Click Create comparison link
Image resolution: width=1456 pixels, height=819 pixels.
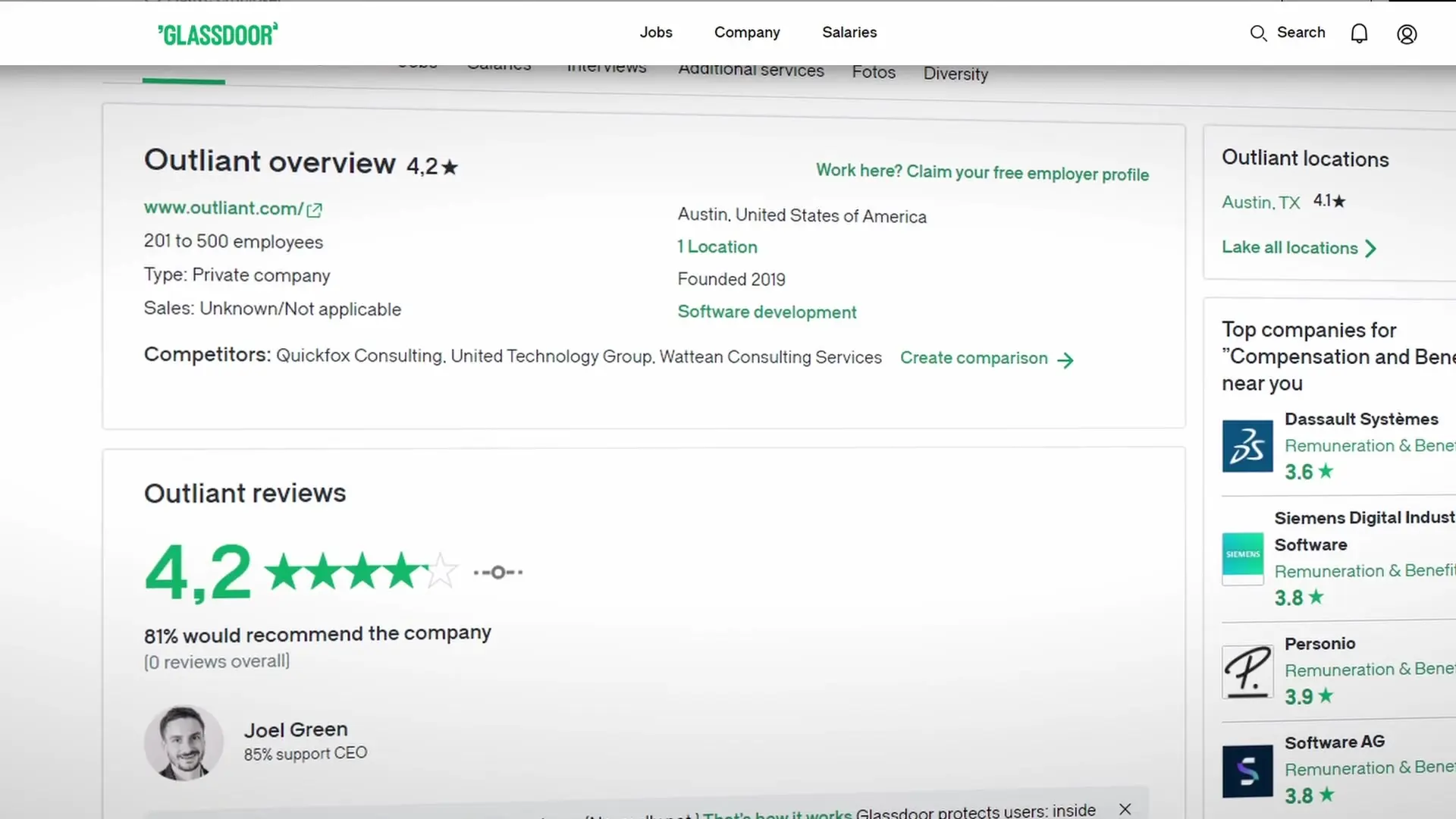pos(974,358)
